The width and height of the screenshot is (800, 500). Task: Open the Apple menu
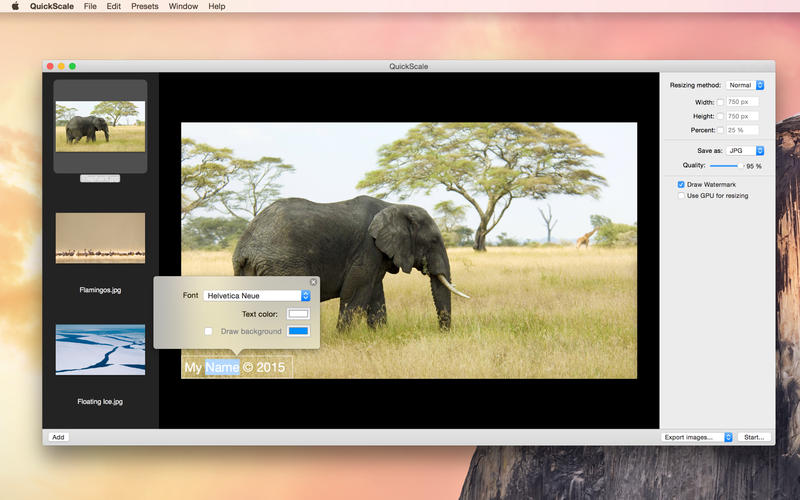(15, 6)
